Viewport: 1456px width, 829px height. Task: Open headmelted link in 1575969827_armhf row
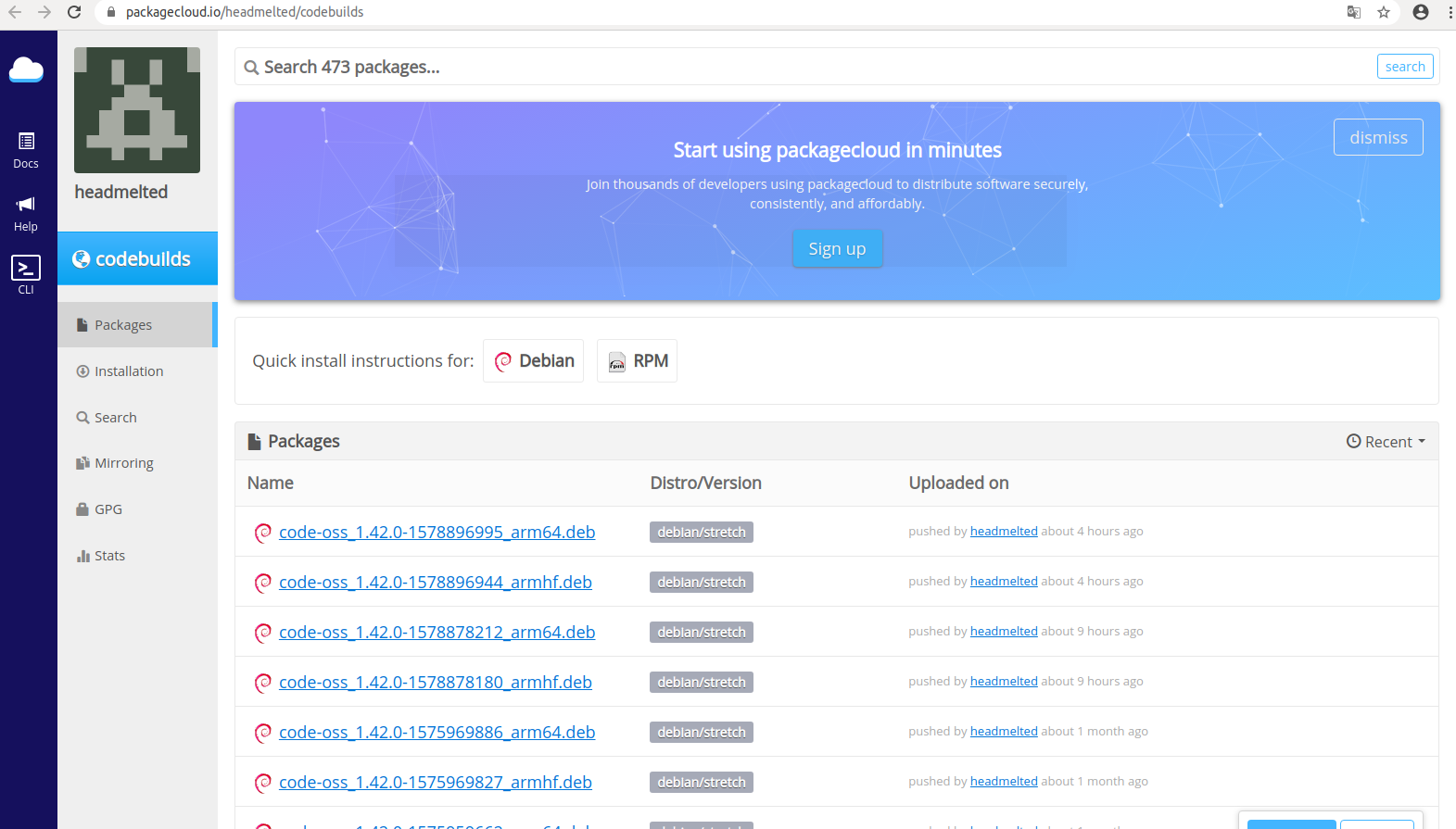point(1004,782)
